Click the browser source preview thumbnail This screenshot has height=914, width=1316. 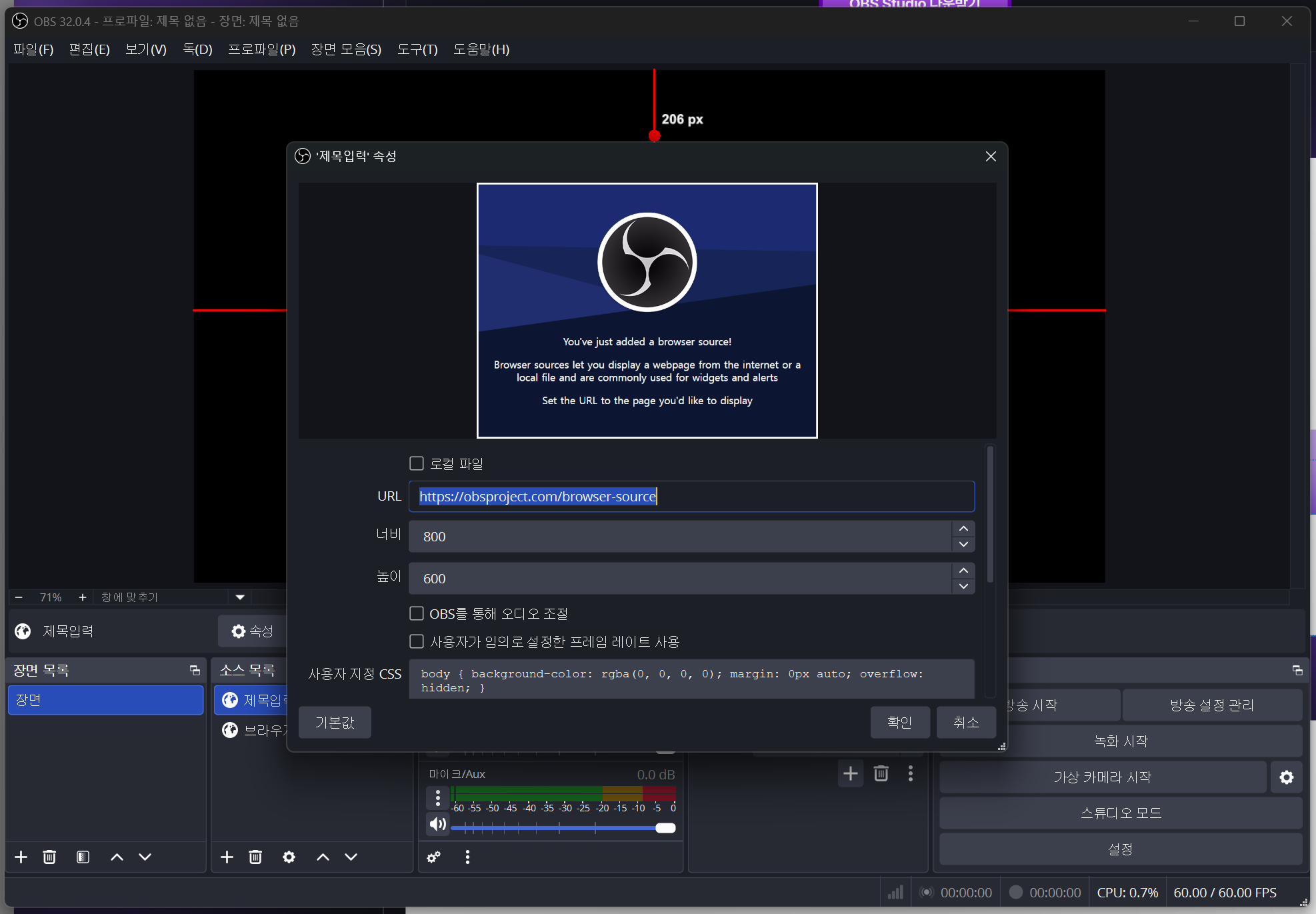[647, 311]
